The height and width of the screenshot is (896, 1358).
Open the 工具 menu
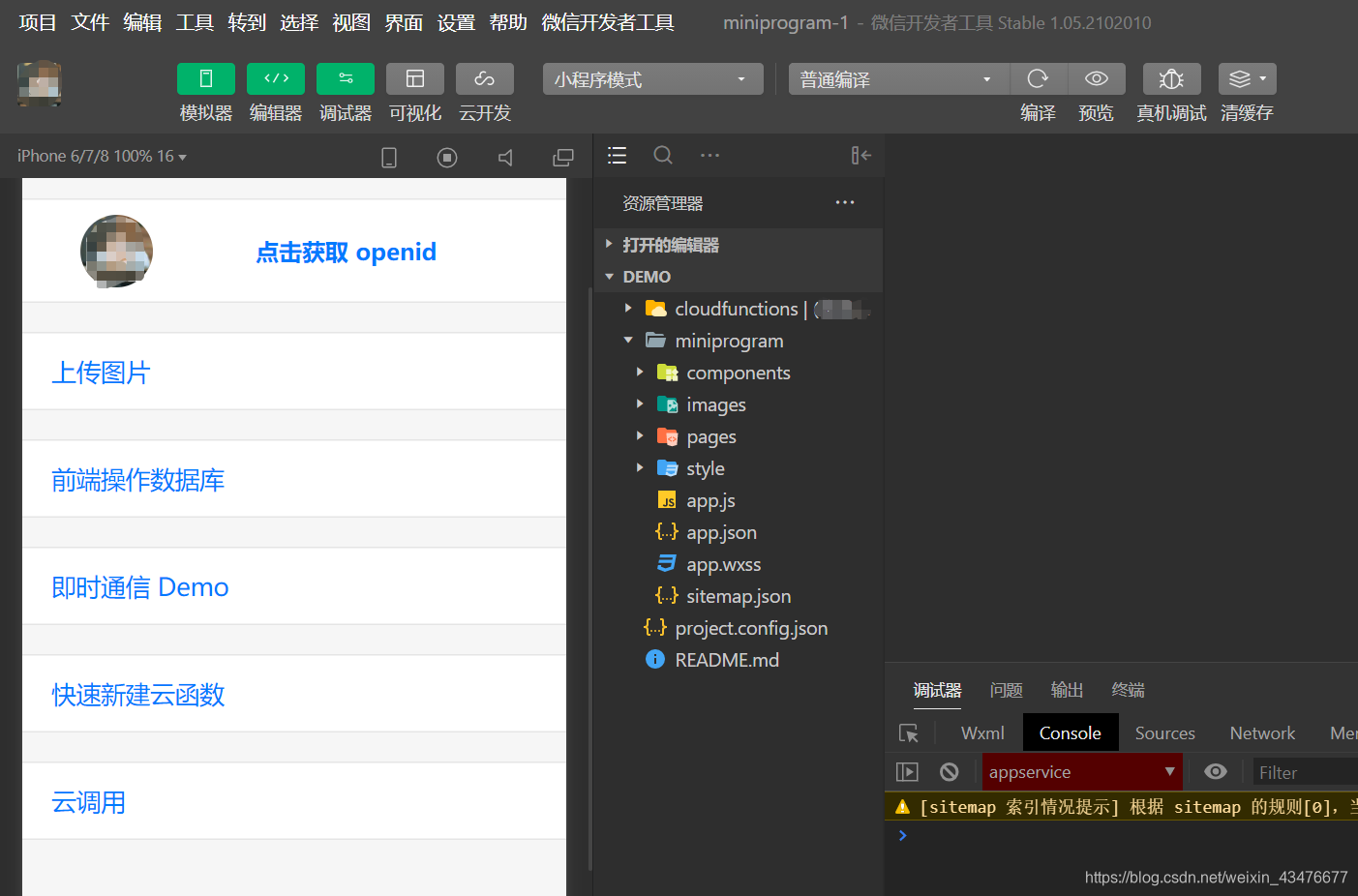[195, 22]
